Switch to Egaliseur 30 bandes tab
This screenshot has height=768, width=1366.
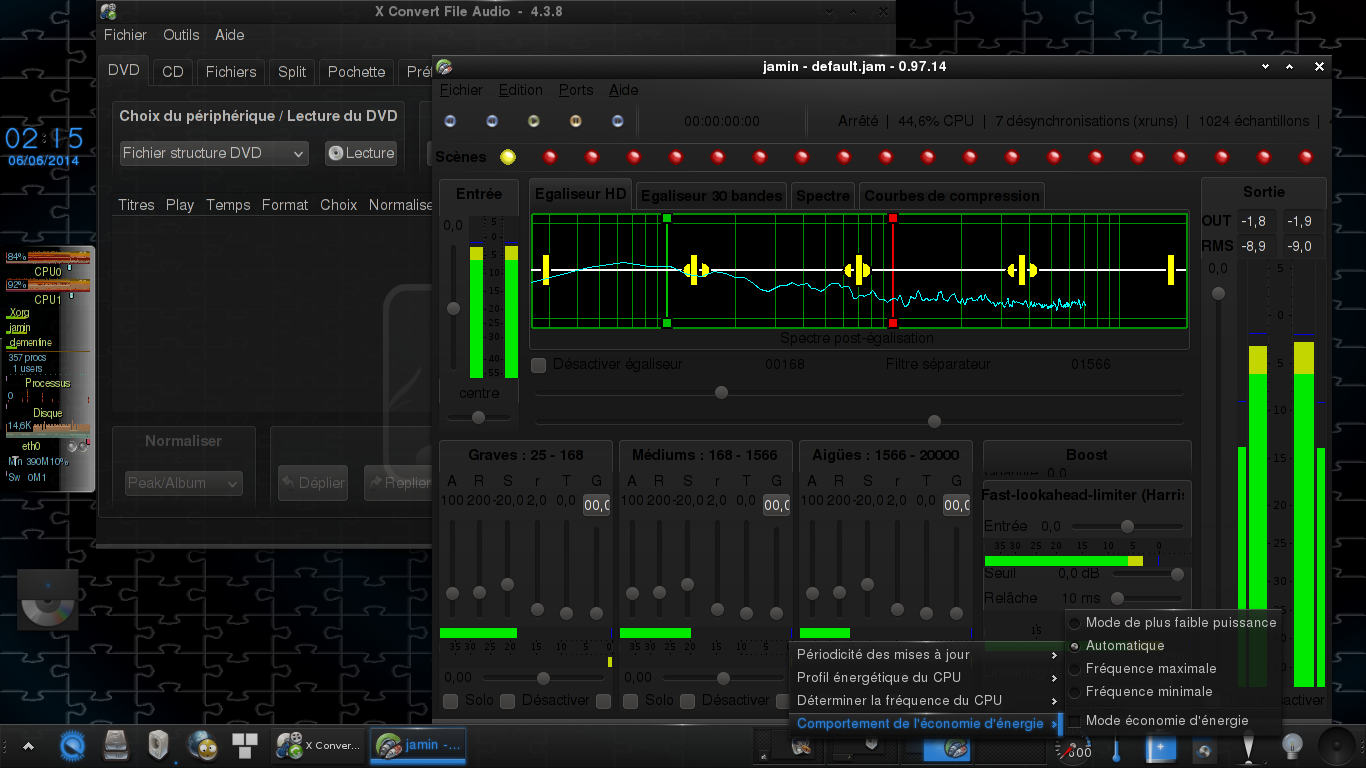point(711,196)
